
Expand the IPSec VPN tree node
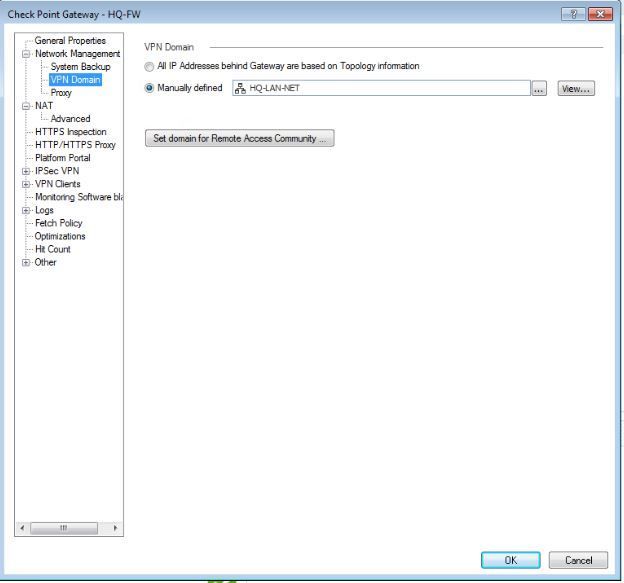(x=26, y=171)
